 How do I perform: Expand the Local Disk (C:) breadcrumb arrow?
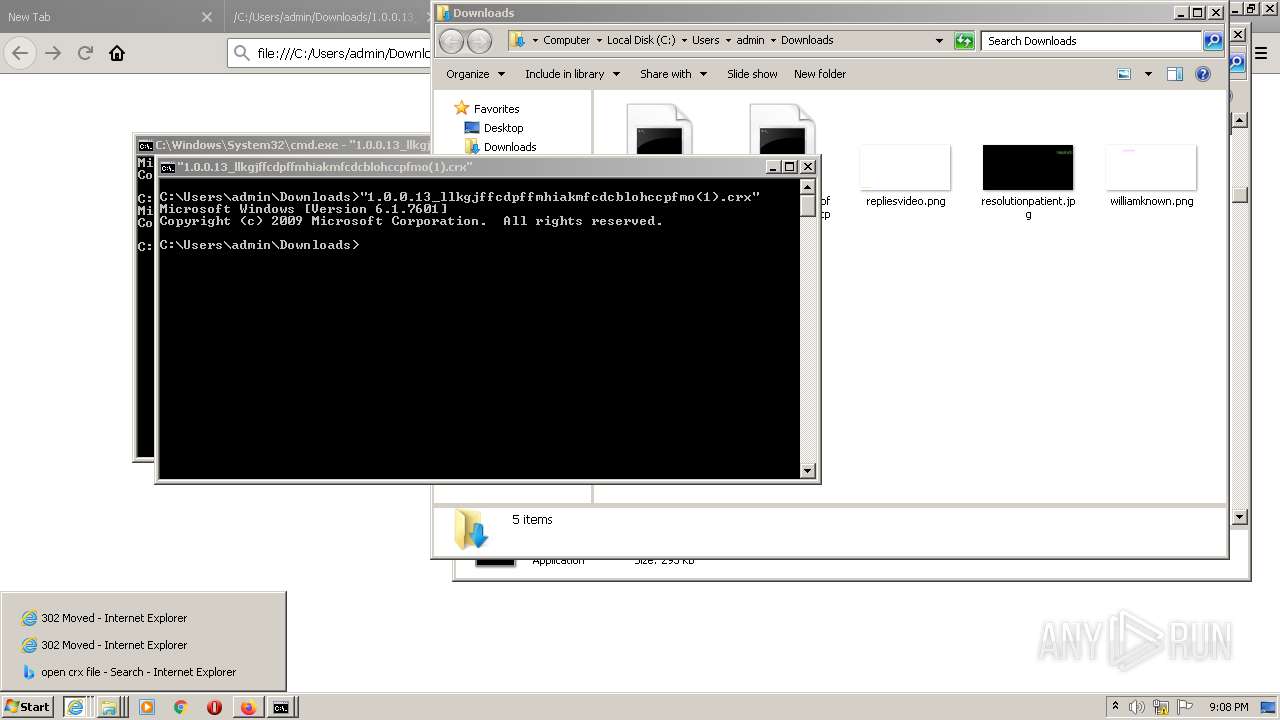pyautogui.click(x=683, y=41)
